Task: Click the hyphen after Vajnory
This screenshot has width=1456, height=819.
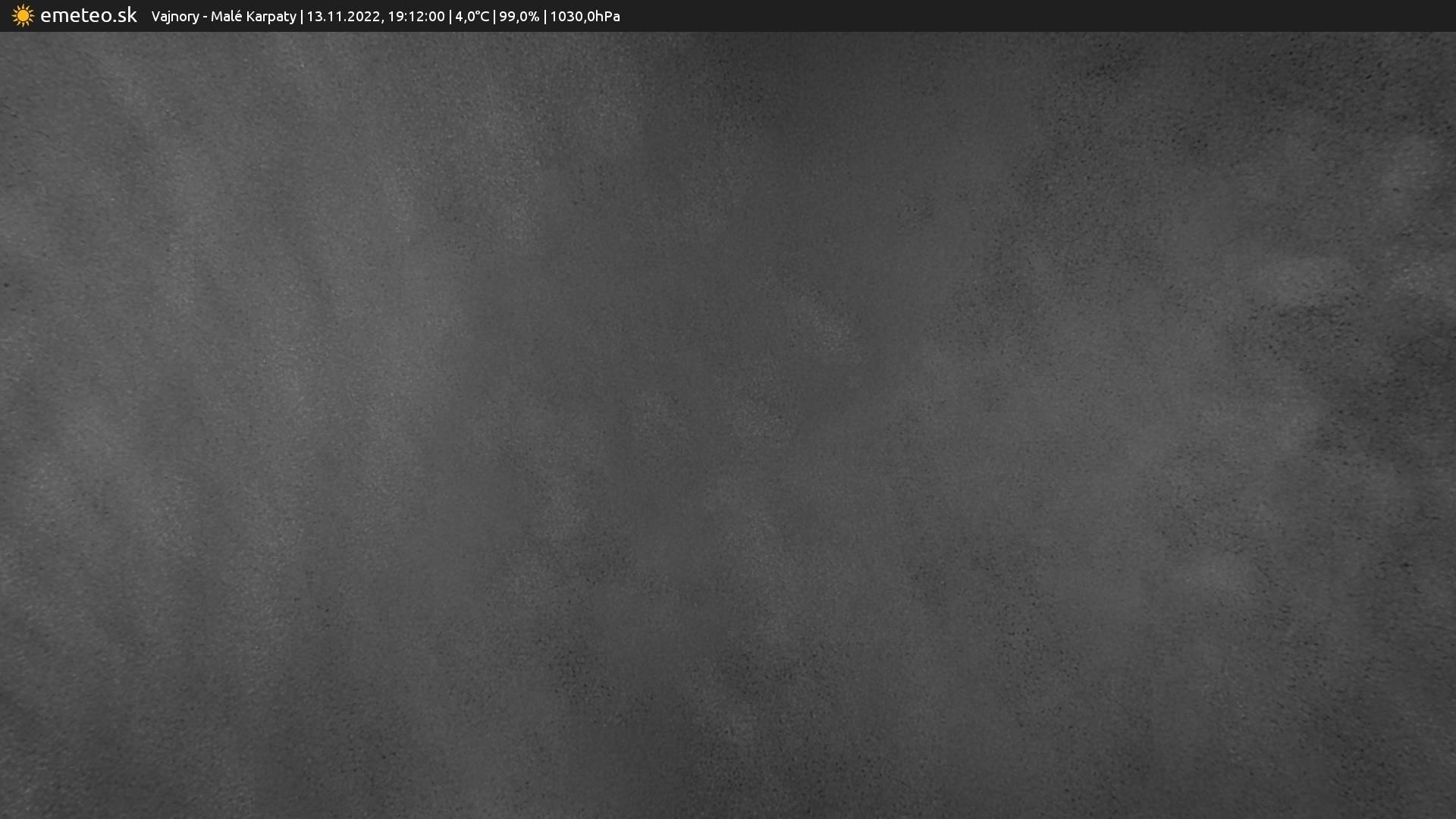Action: (205, 17)
